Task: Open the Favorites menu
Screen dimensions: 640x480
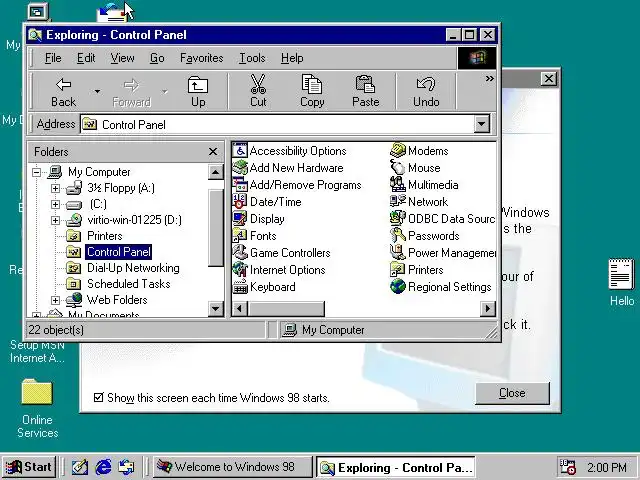Action: pyautogui.click(x=202, y=58)
